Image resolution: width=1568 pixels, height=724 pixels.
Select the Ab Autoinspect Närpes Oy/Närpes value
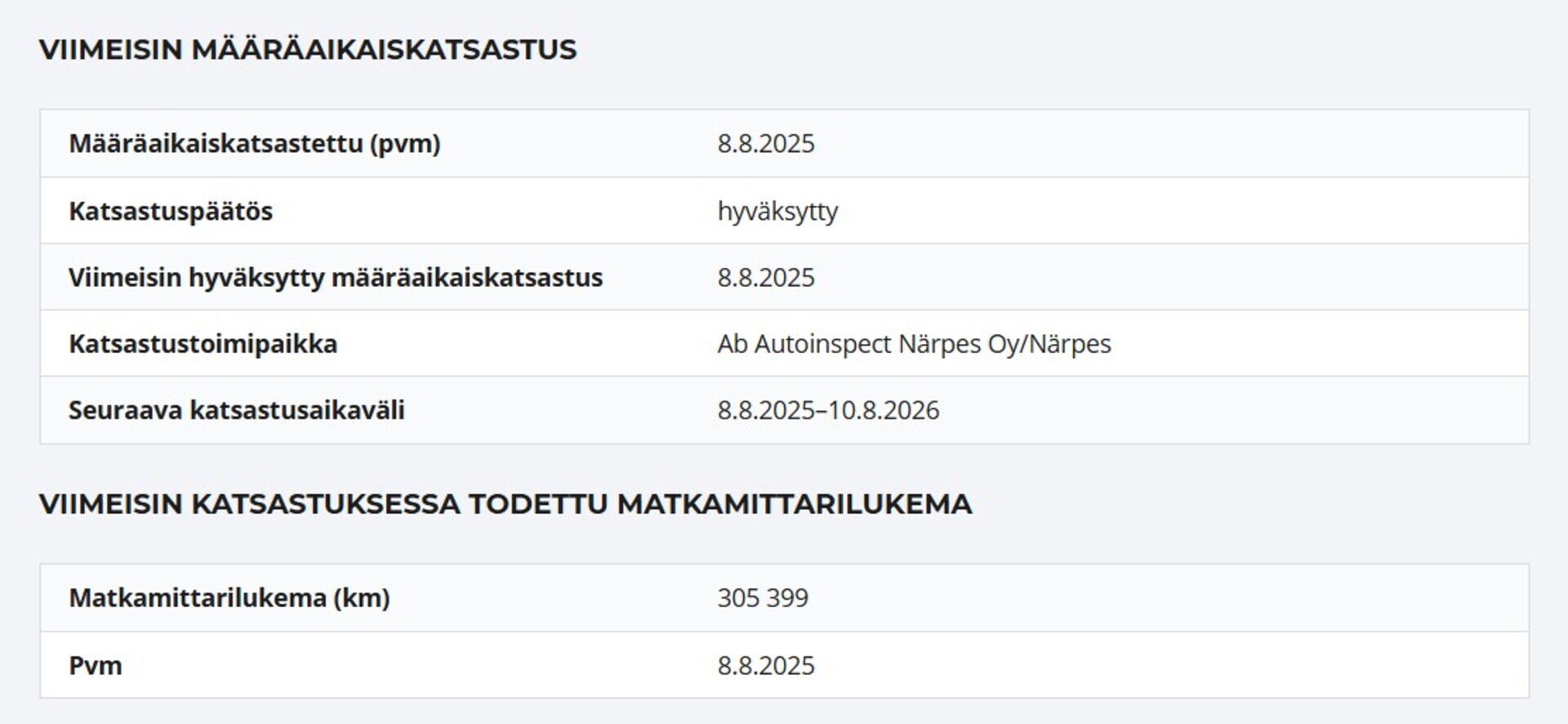coord(914,344)
